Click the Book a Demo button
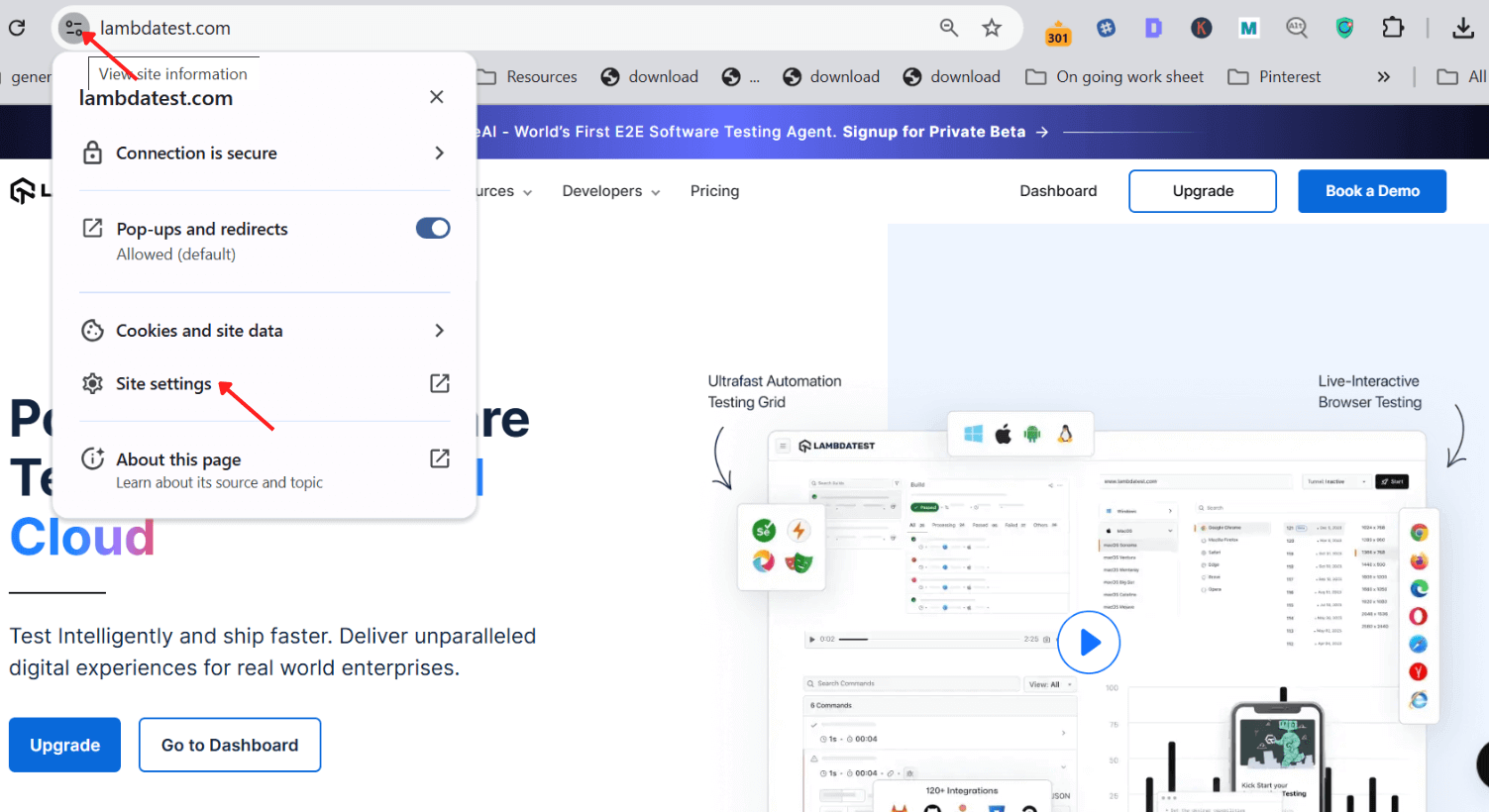This screenshot has width=1489, height=812. (1371, 191)
